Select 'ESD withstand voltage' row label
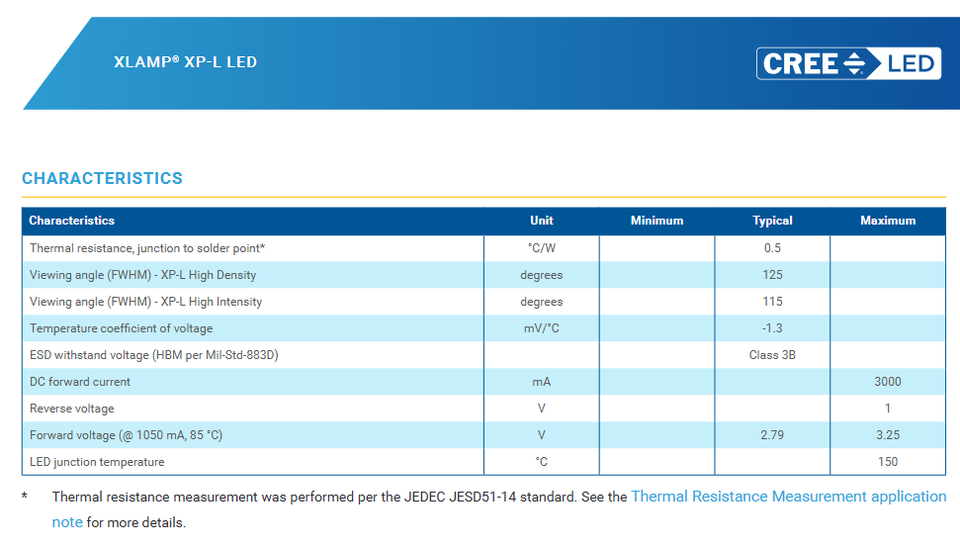The width and height of the screenshot is (960, 548). coord(154,355)
